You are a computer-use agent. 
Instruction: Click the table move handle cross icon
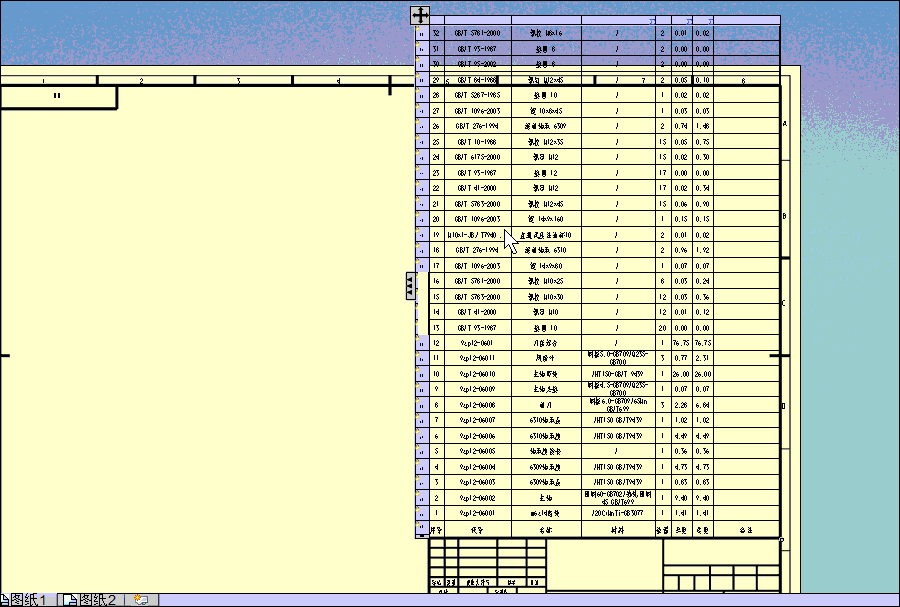point(421,14)
